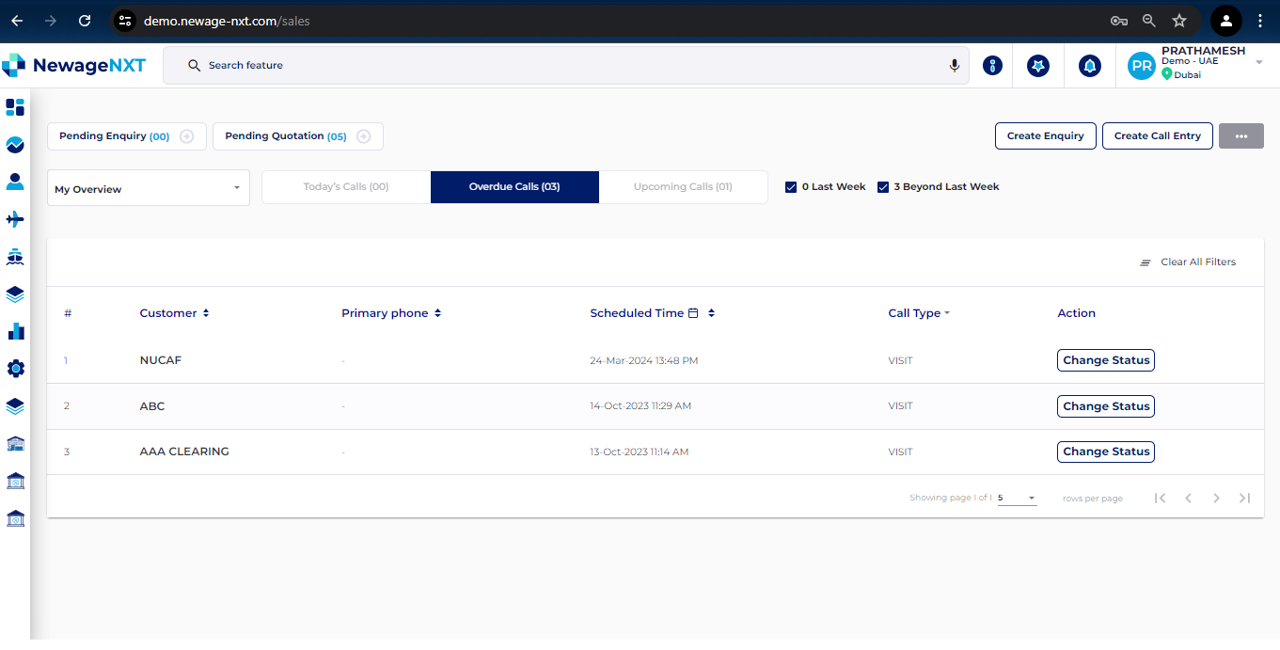Click the Create Enquiry button
This screenshot has width=1280, height=650.
coord(1045,136)
